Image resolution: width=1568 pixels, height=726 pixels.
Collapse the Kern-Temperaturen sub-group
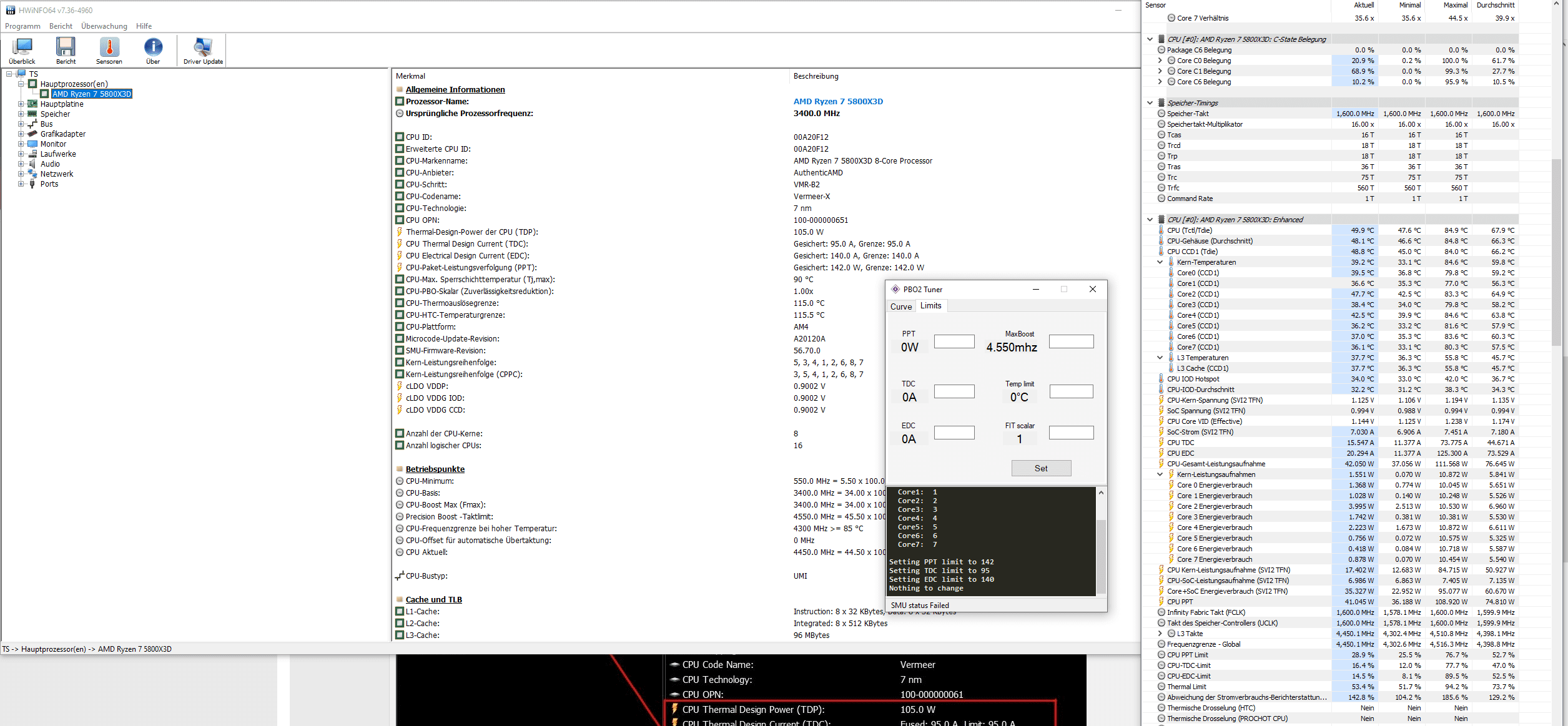1160,262
